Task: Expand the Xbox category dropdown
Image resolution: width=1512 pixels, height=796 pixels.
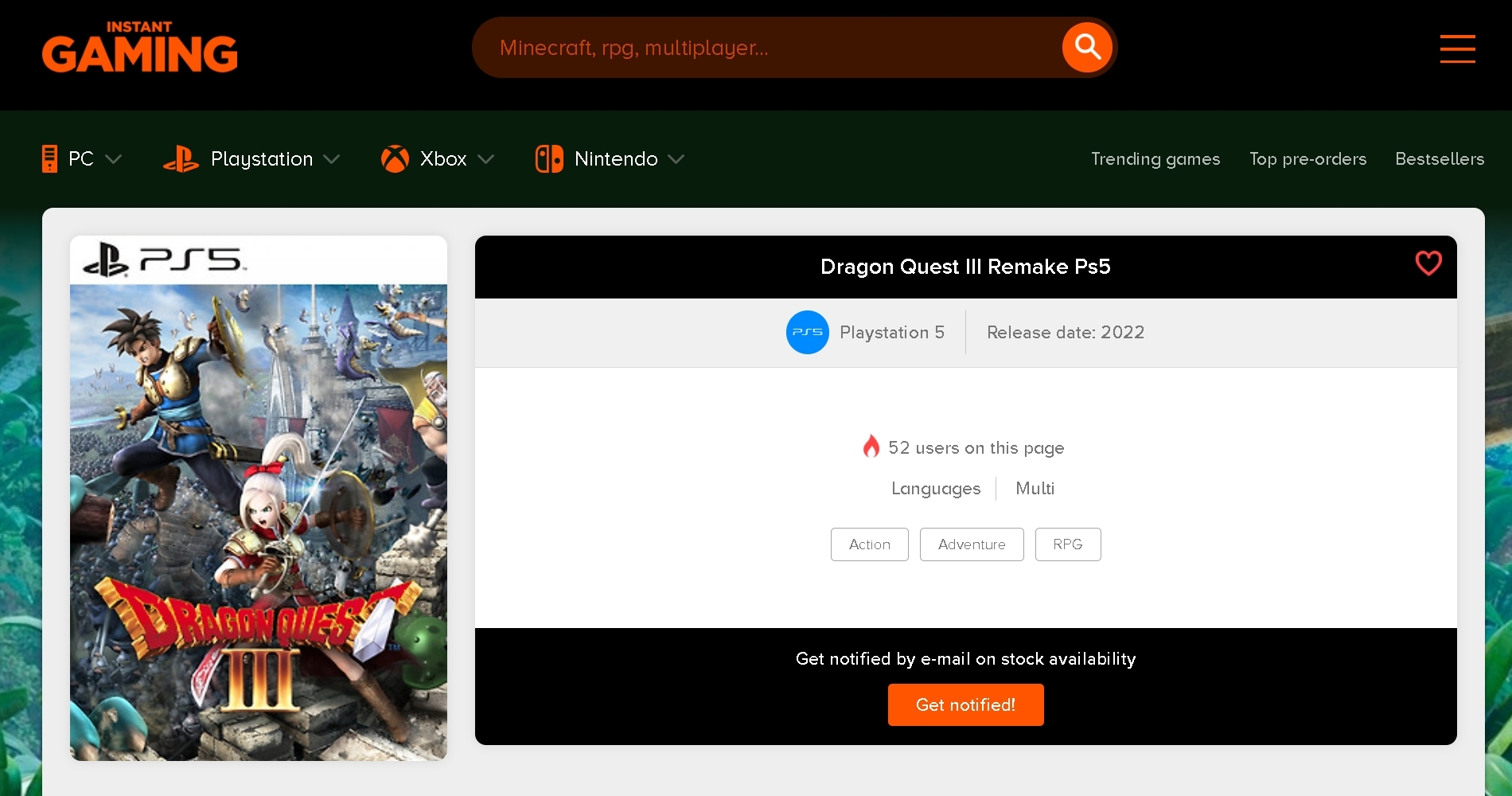Action: [487, 160]
